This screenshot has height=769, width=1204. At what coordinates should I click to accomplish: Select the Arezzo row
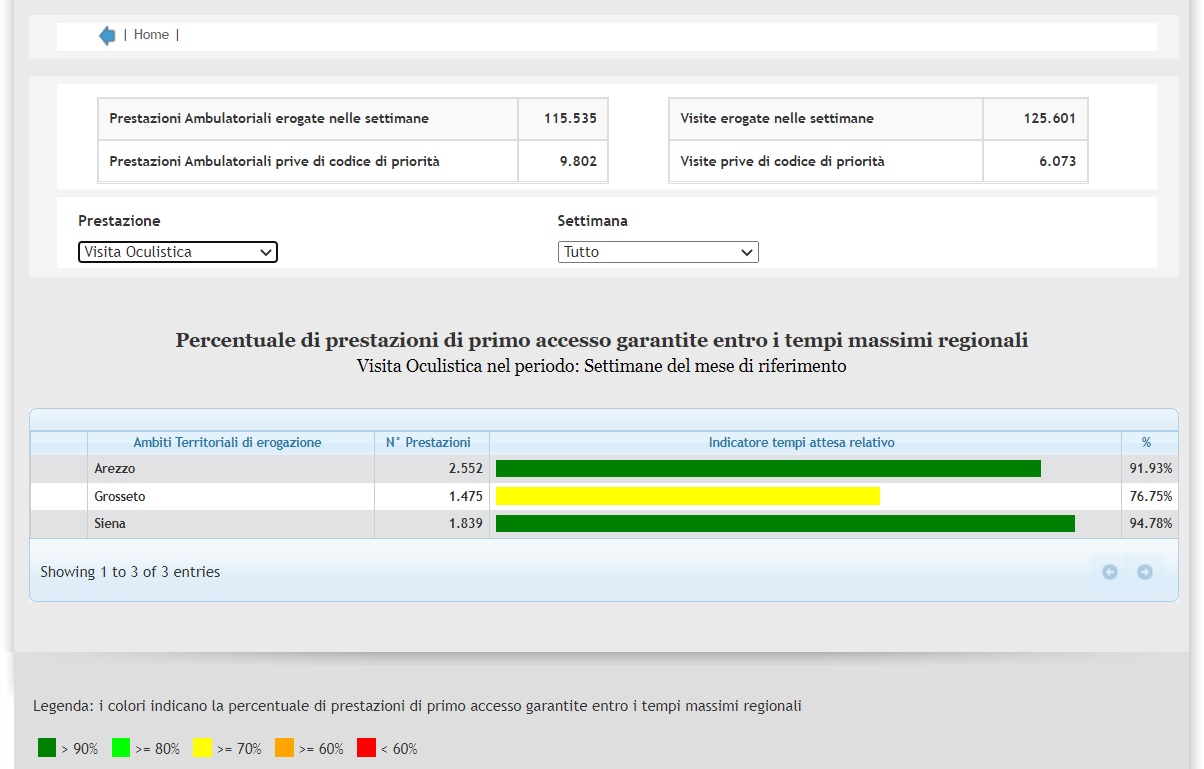[x=115, y=469]
